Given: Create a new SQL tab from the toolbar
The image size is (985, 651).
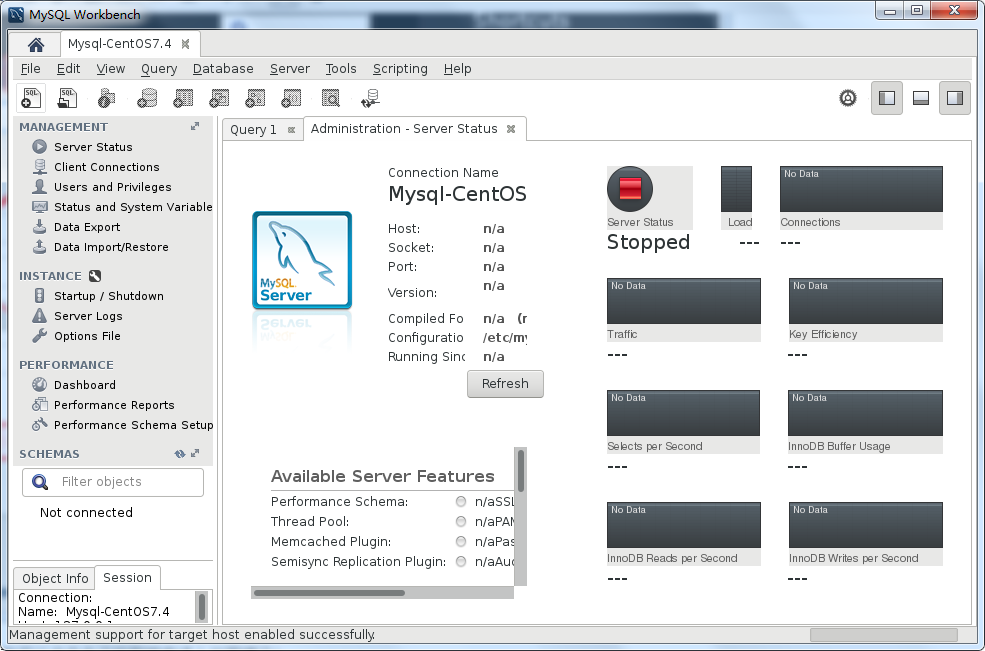Looking at the screenshot, I should (x=31, y=99).
